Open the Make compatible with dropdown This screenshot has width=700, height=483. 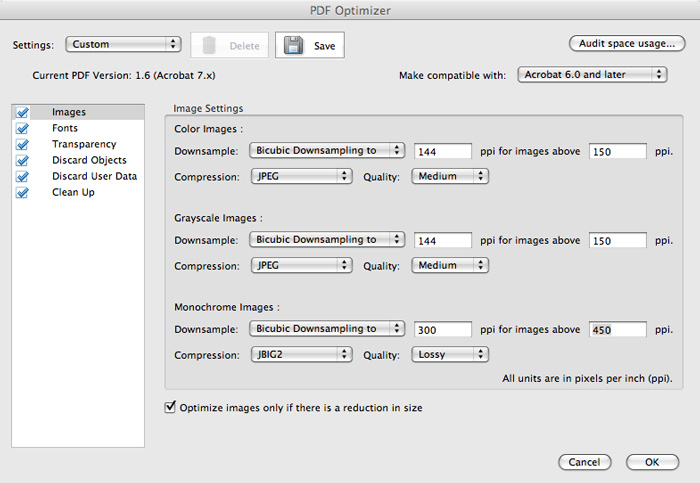592,75
